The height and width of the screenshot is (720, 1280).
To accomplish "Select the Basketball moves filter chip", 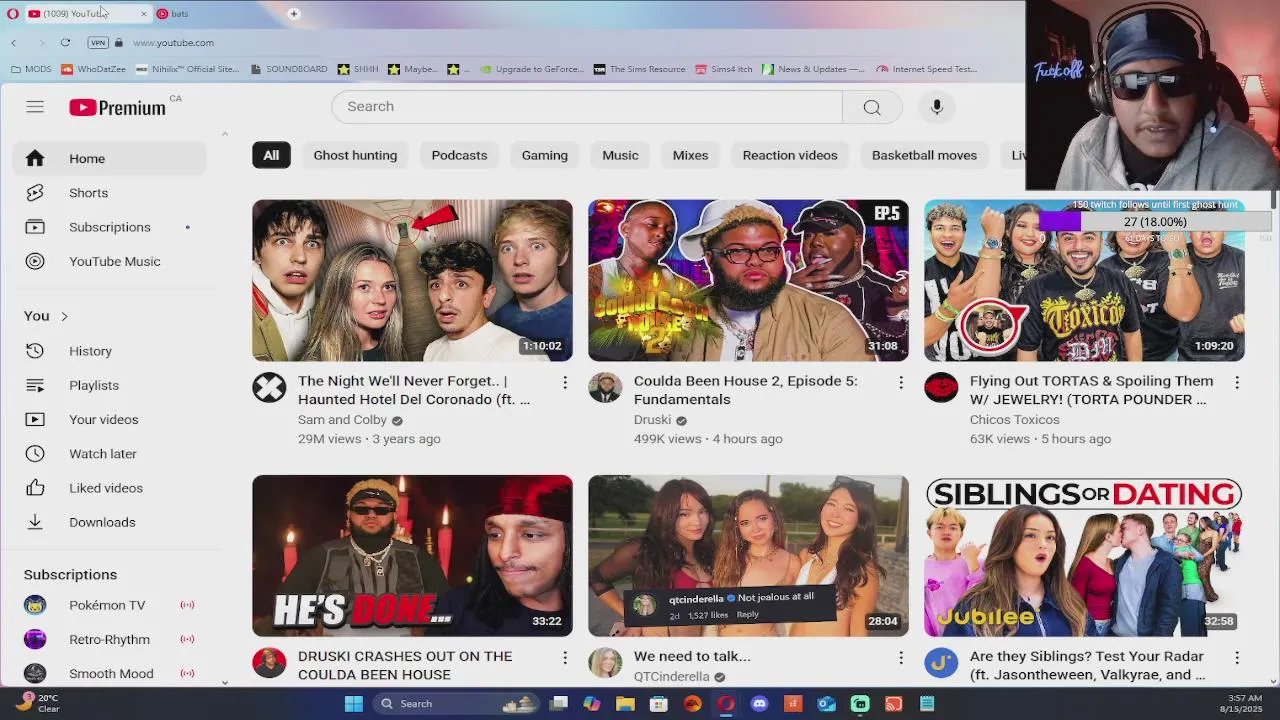I will click(x=924, y=155).
